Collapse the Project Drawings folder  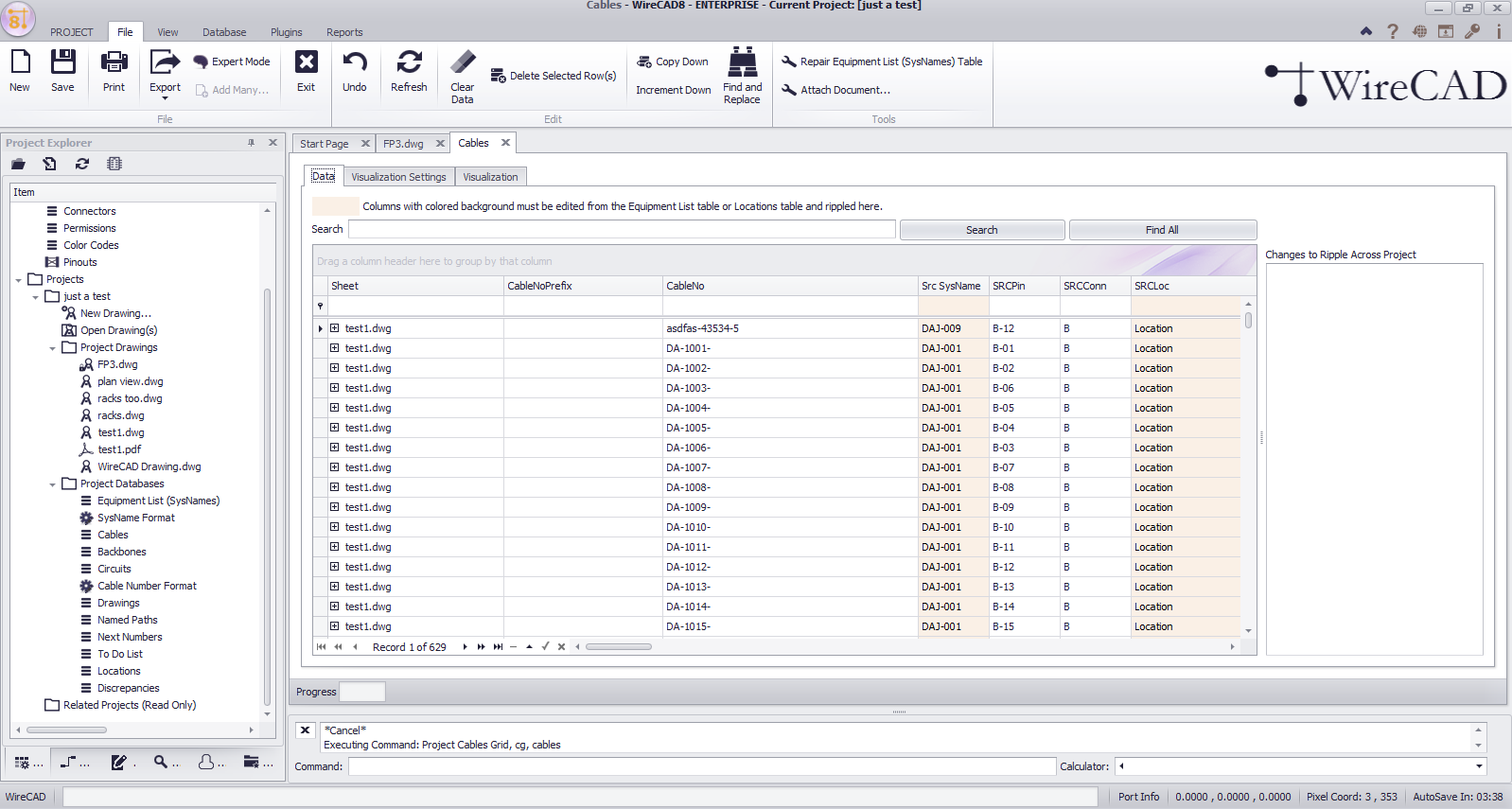coord(52,348)
